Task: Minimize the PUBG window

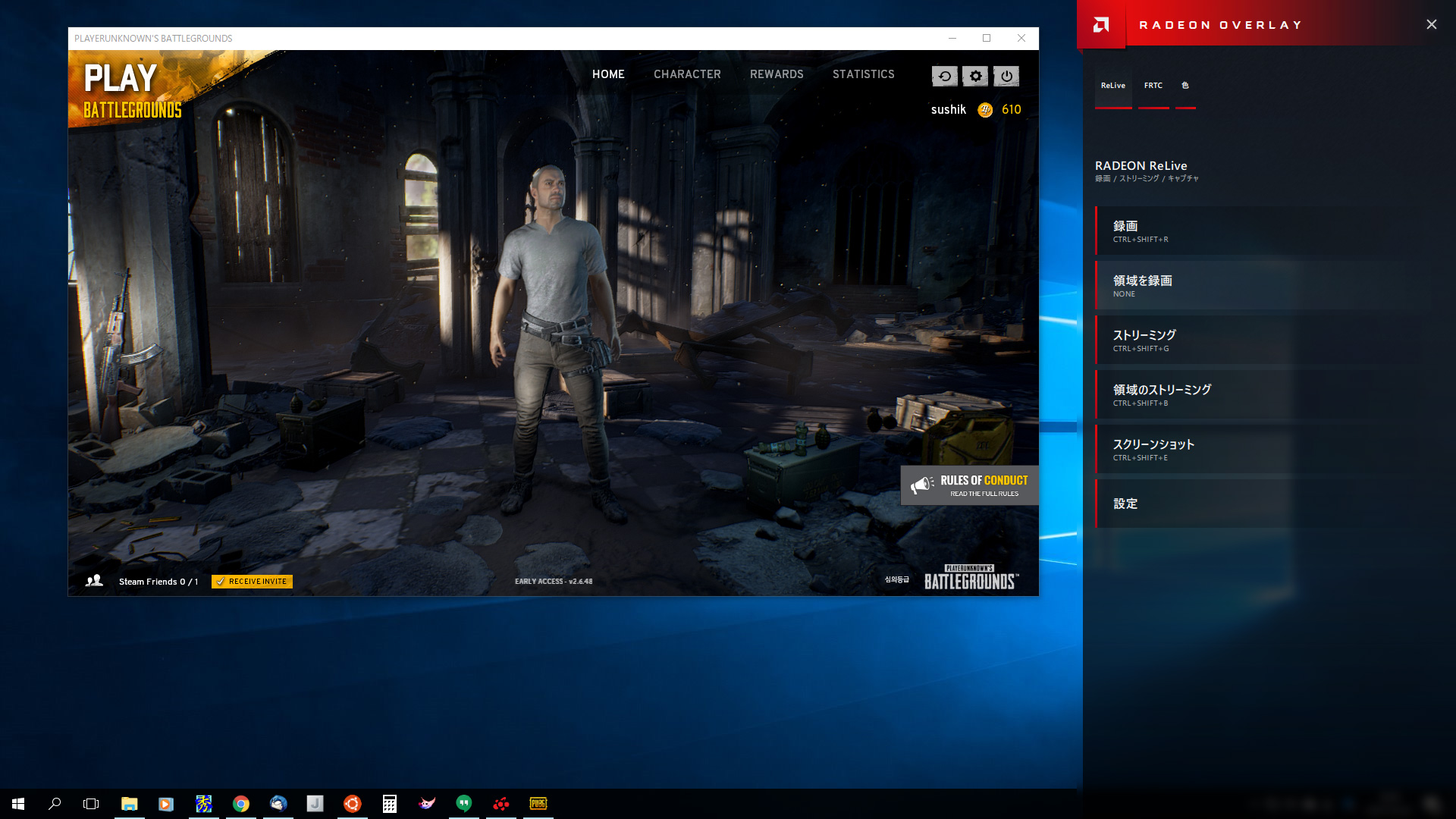Action: (x=952, y=38)
